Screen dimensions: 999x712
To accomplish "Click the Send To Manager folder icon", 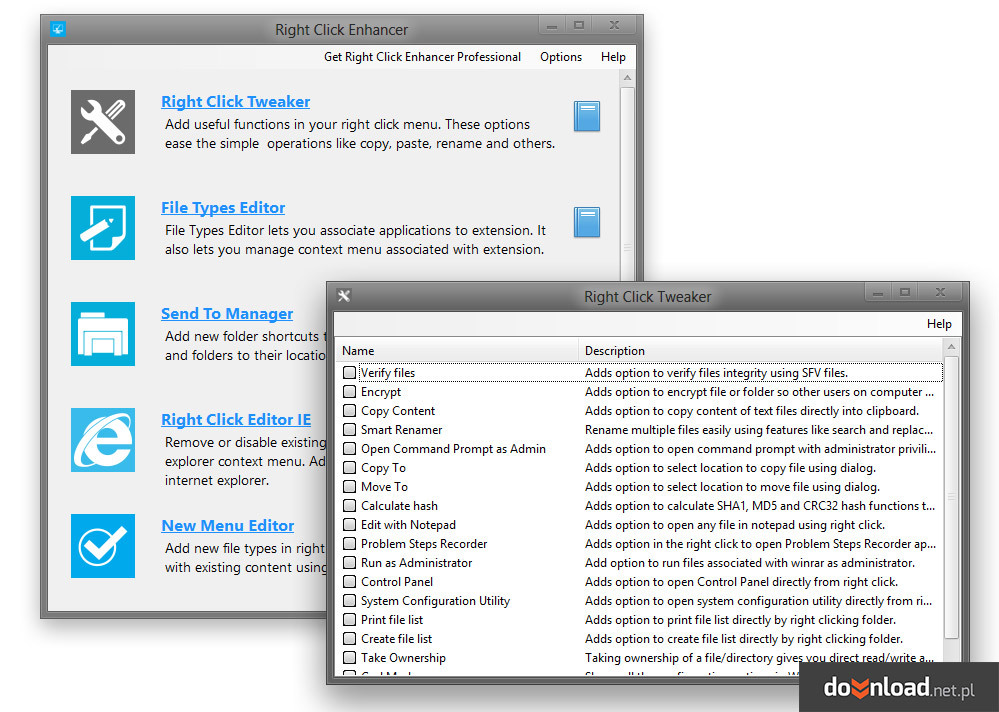I will (103, 334).
